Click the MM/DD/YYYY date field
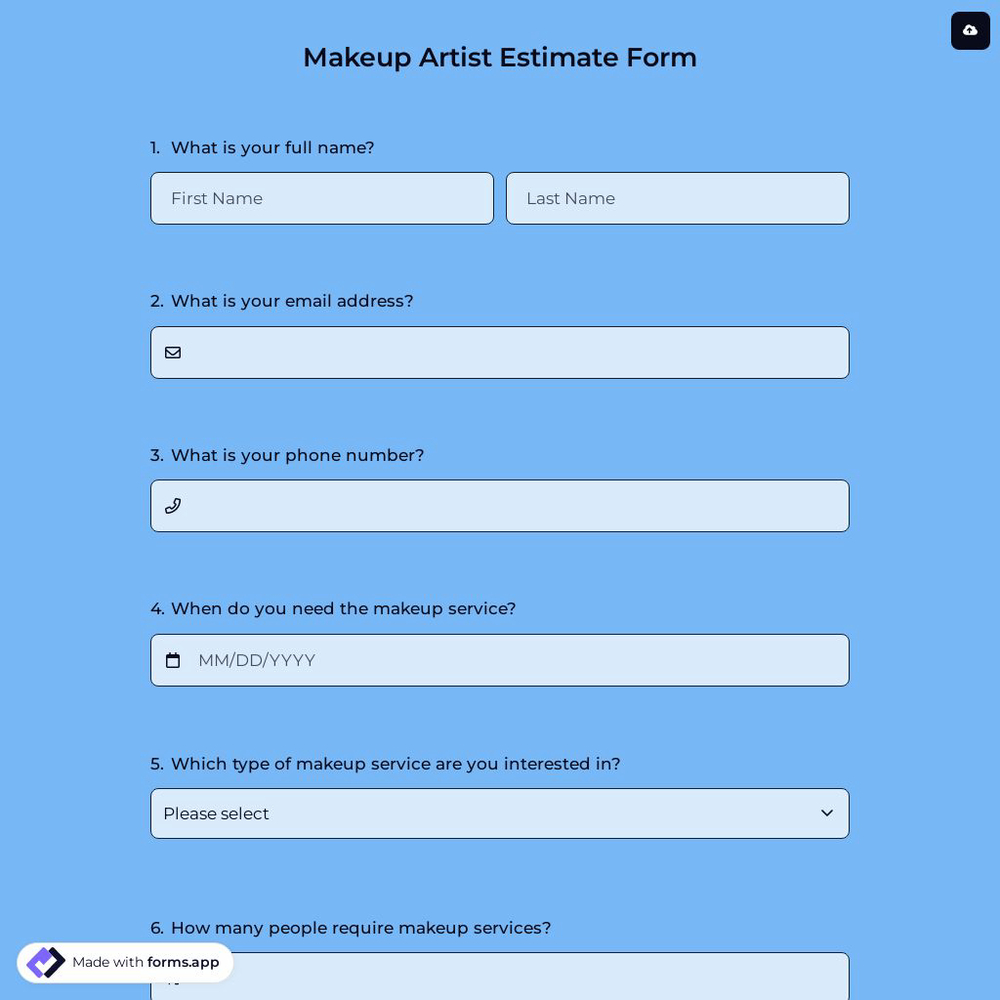 tap(400, 660)
